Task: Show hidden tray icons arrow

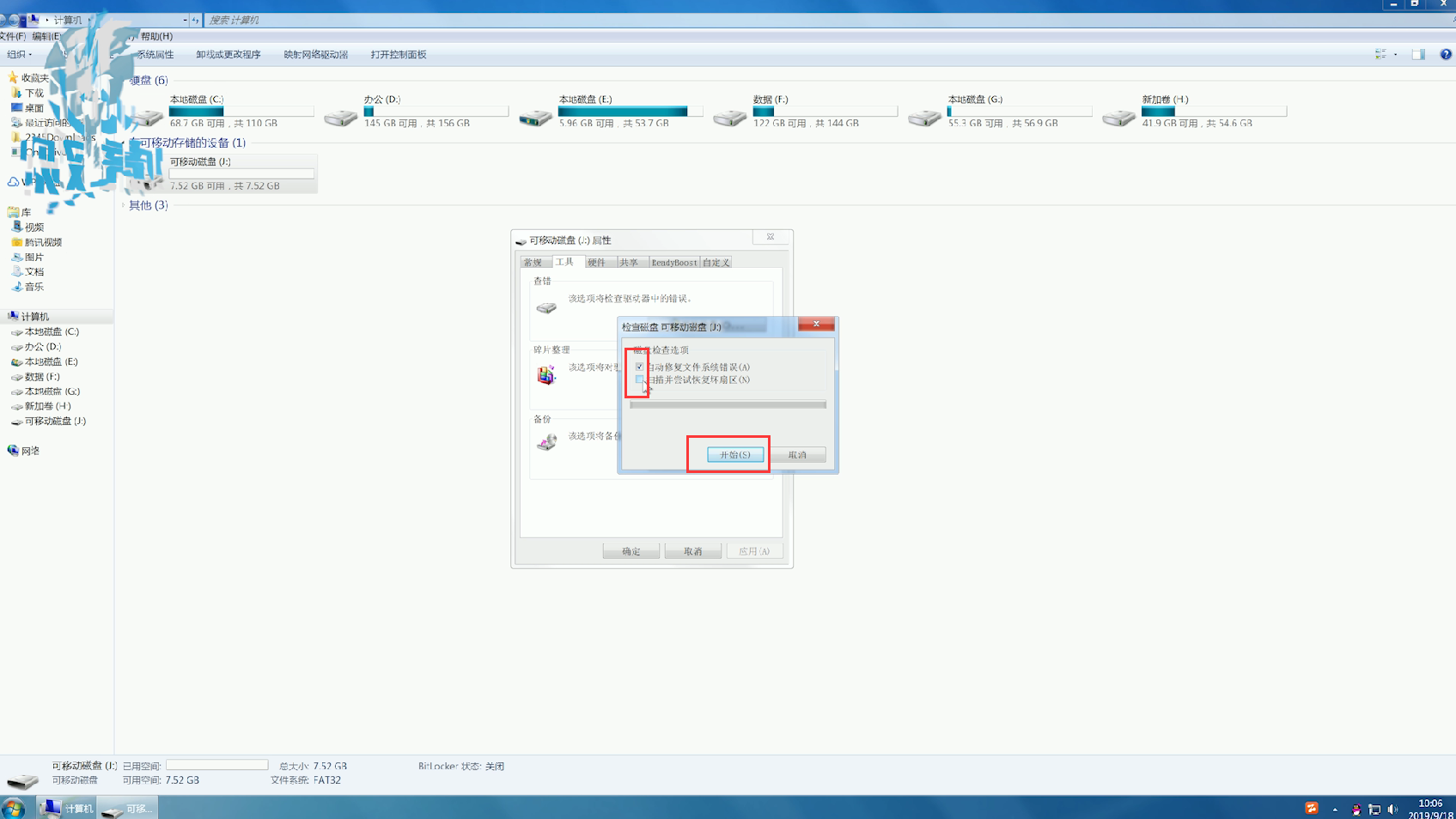Action: [1335, 809]
